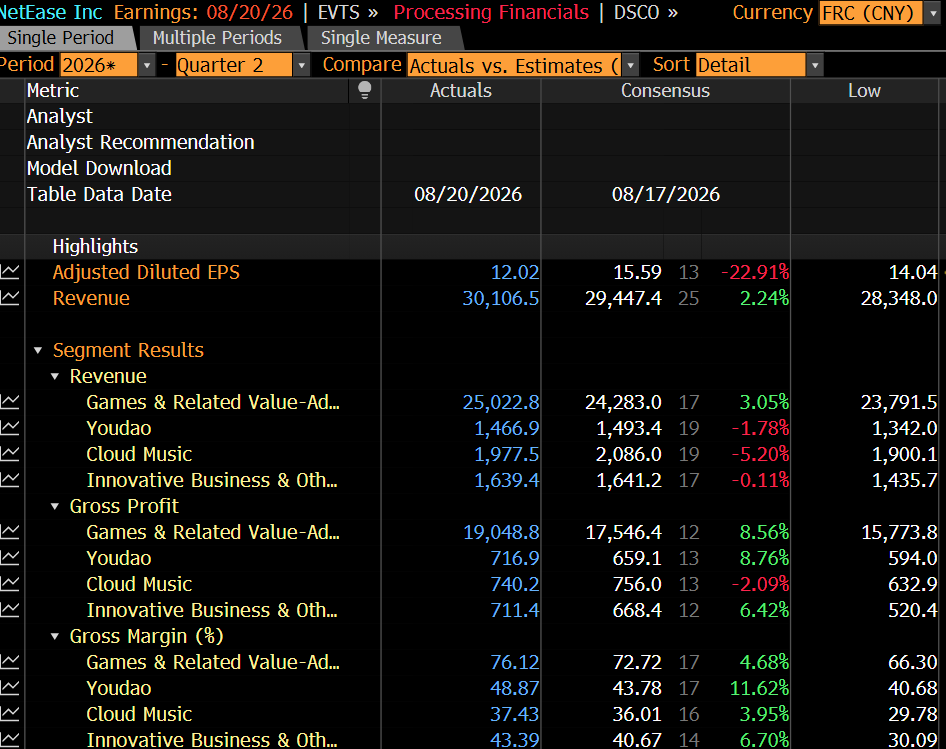Open chart icon for Games gross margin row
Image resolution: width=946 pixels, height=749 pixels.
[10, 662]
